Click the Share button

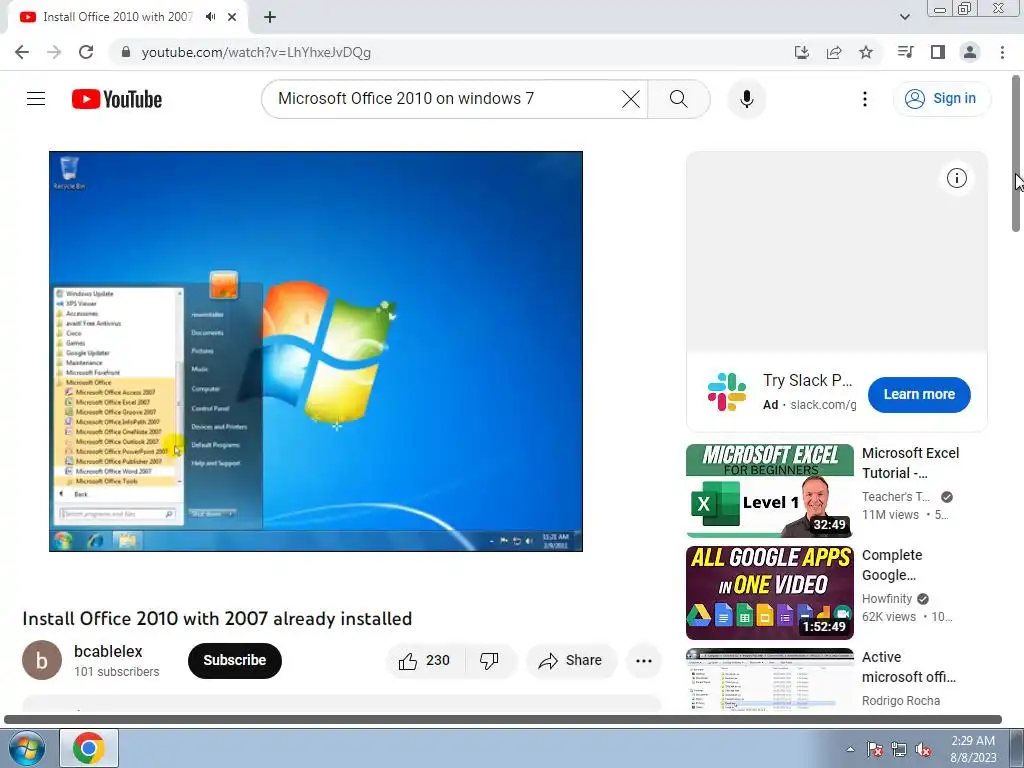(571, 661)
